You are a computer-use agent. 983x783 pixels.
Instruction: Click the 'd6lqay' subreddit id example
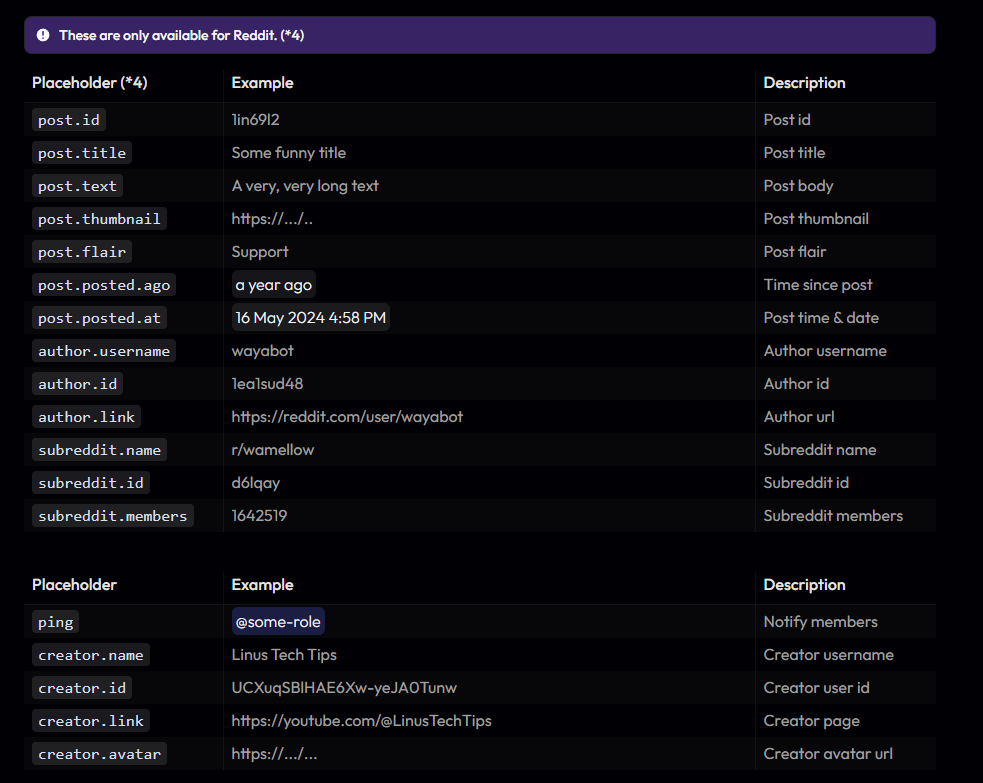click(255, 483)
